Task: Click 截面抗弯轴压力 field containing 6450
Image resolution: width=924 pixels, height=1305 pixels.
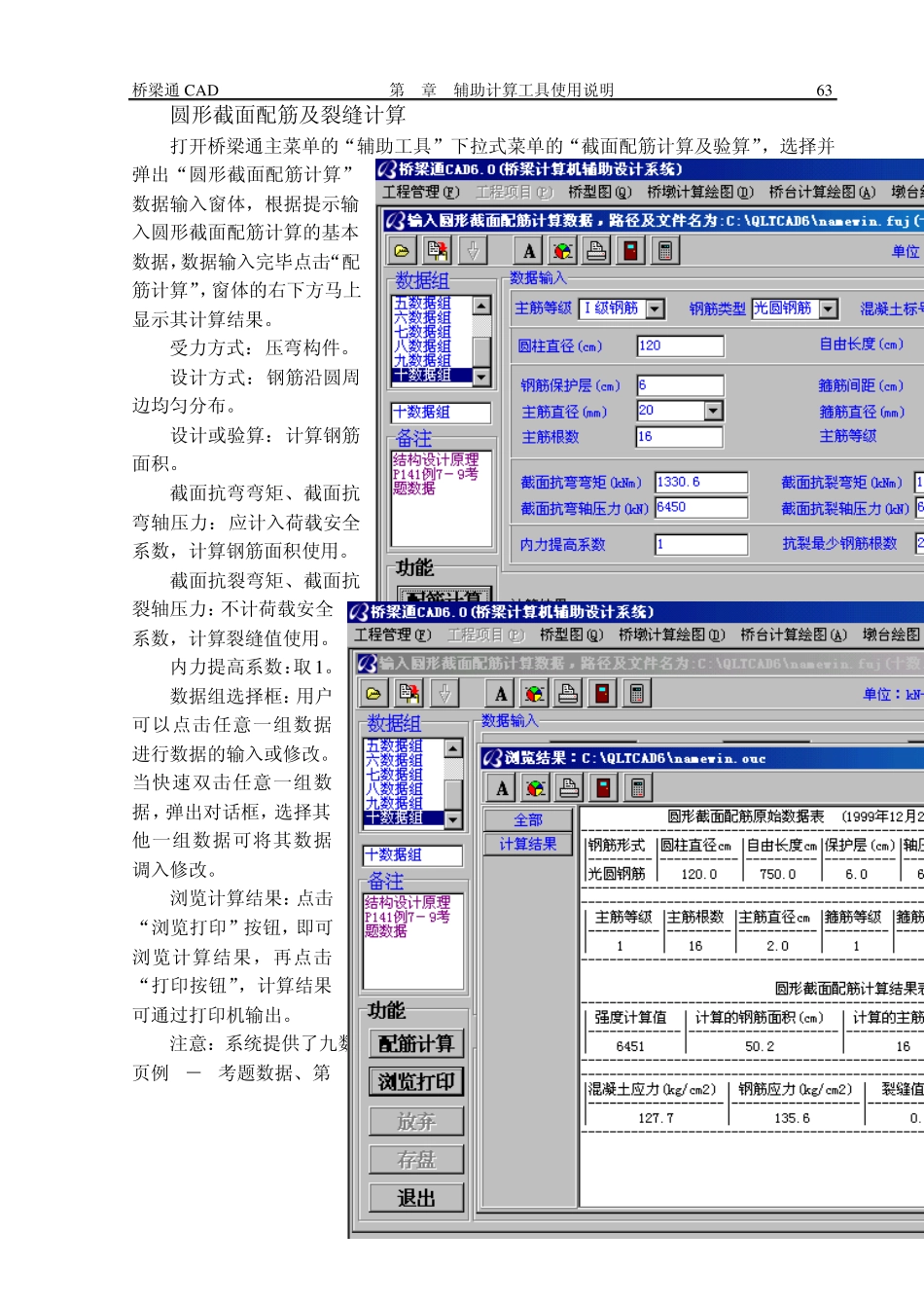Action: coord(701,507)
